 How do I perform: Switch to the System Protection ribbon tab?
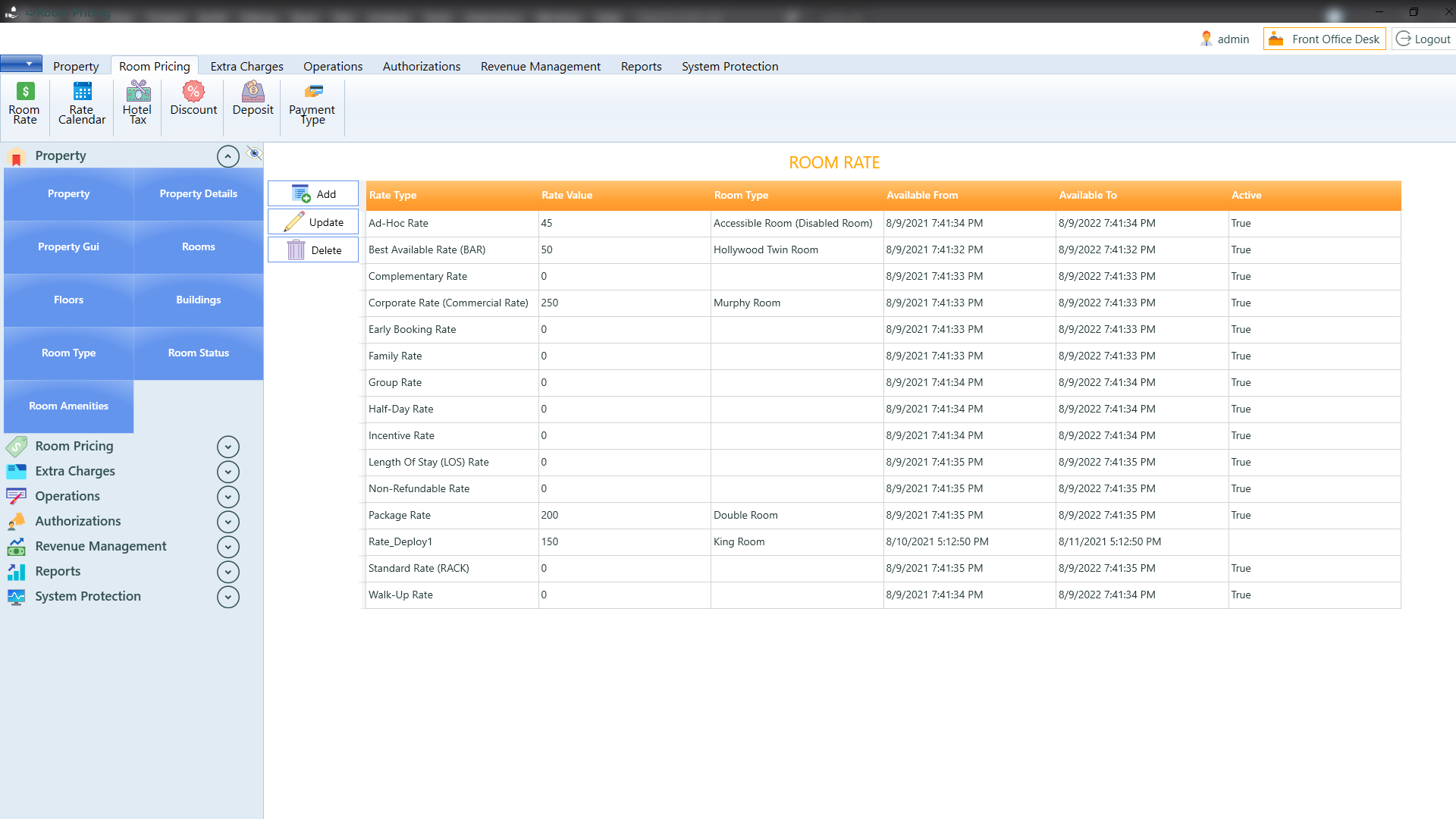730,66
